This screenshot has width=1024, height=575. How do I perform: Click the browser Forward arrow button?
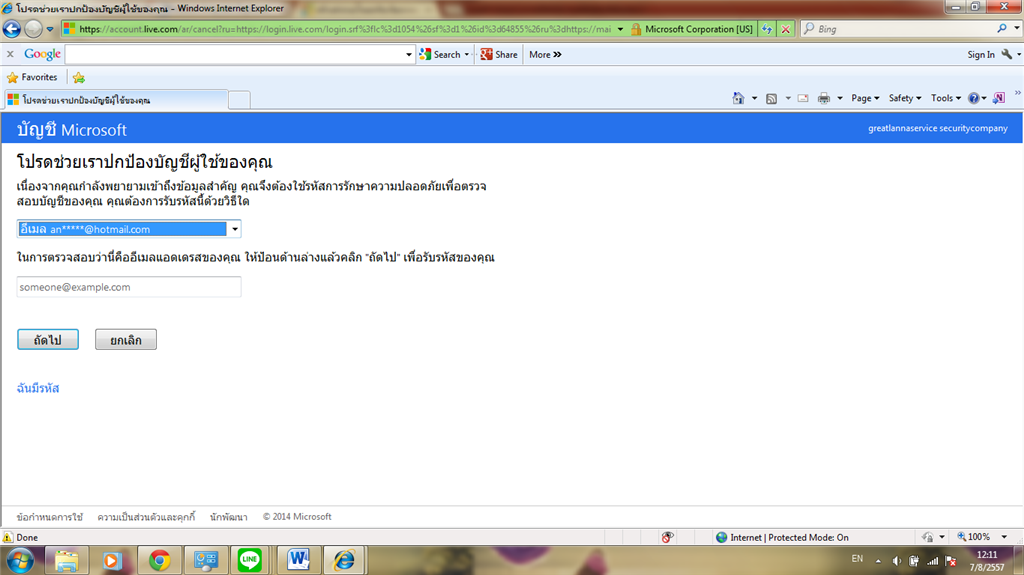(33, 29)
